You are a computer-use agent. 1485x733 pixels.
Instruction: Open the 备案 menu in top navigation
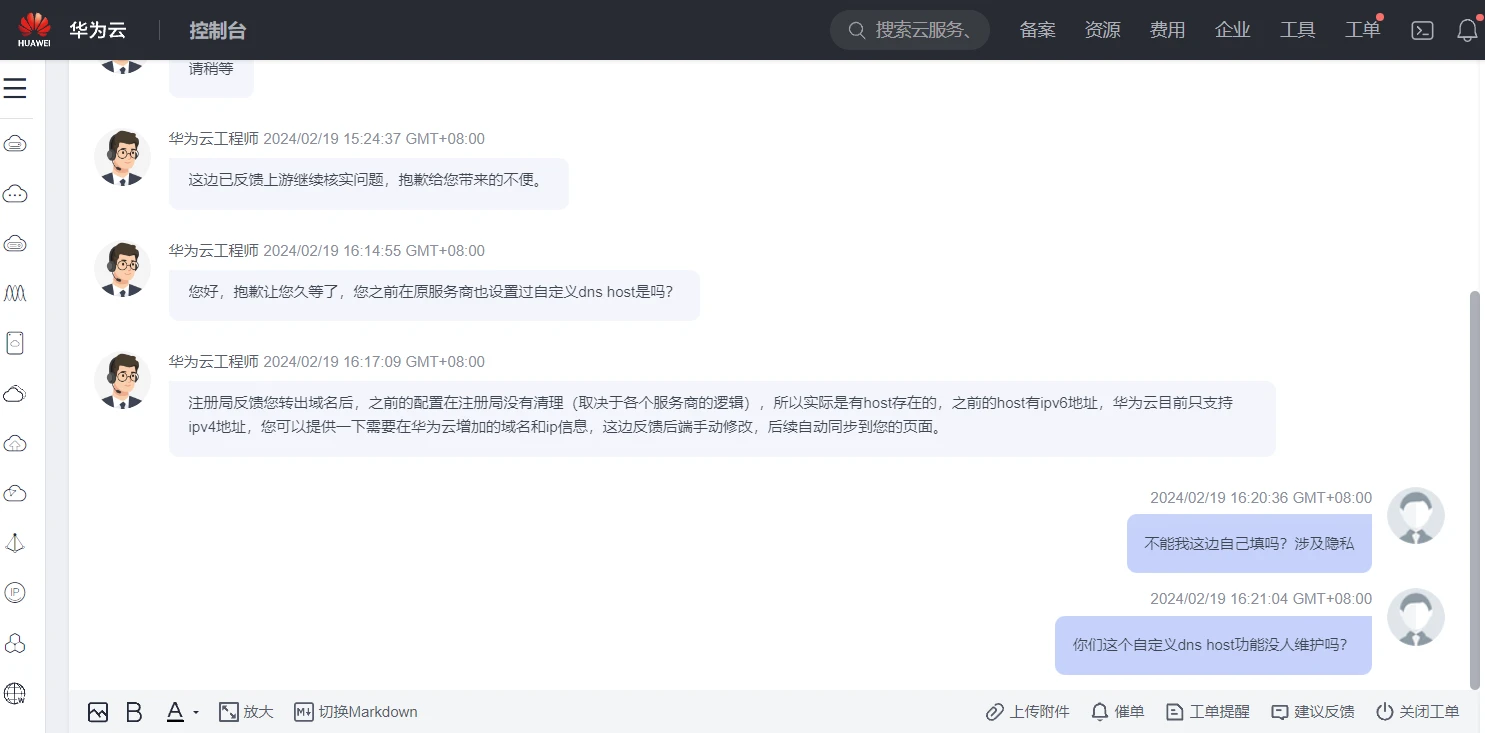pyautogui.click(x=1037, y=30)
